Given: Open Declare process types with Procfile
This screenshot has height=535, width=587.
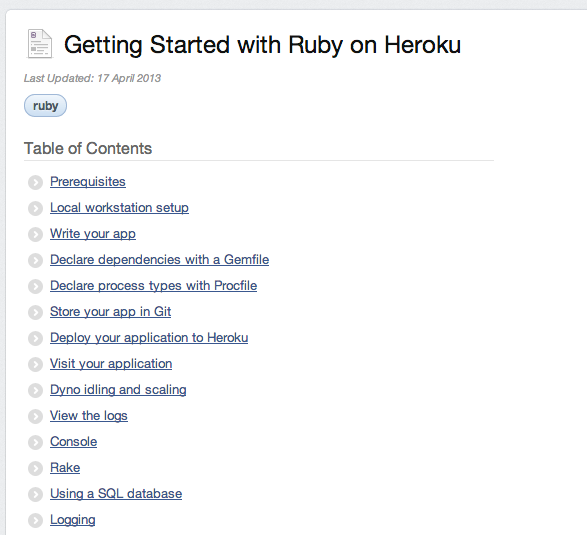Looking at the screenshot, I should [x=153, y=286].
